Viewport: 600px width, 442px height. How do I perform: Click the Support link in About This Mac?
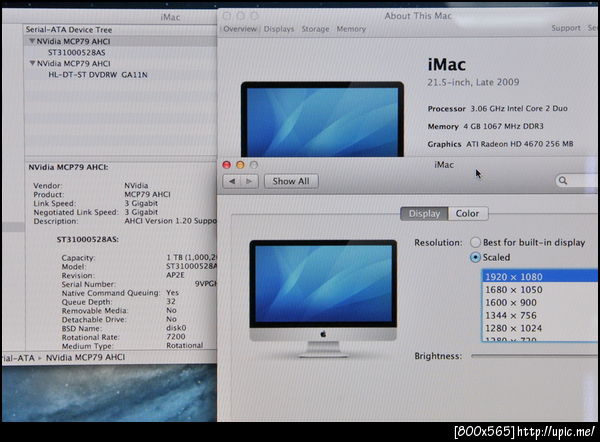[566, 28]
